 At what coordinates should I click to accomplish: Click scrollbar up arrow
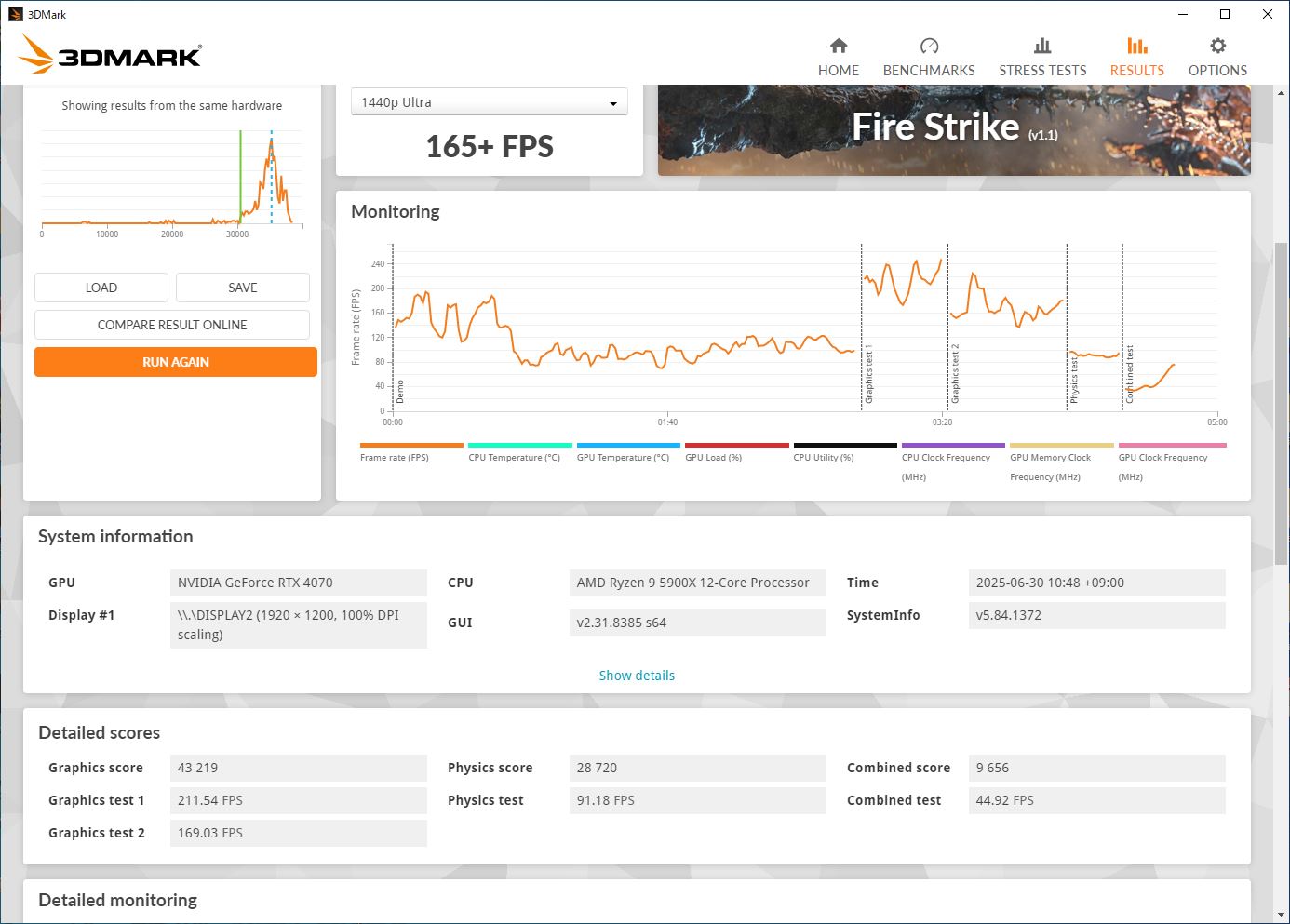coord(1282,93)
